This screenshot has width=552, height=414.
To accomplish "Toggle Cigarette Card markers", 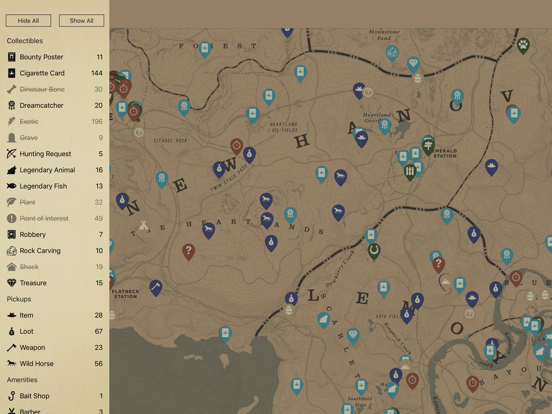I will click(x=55, y=73).
